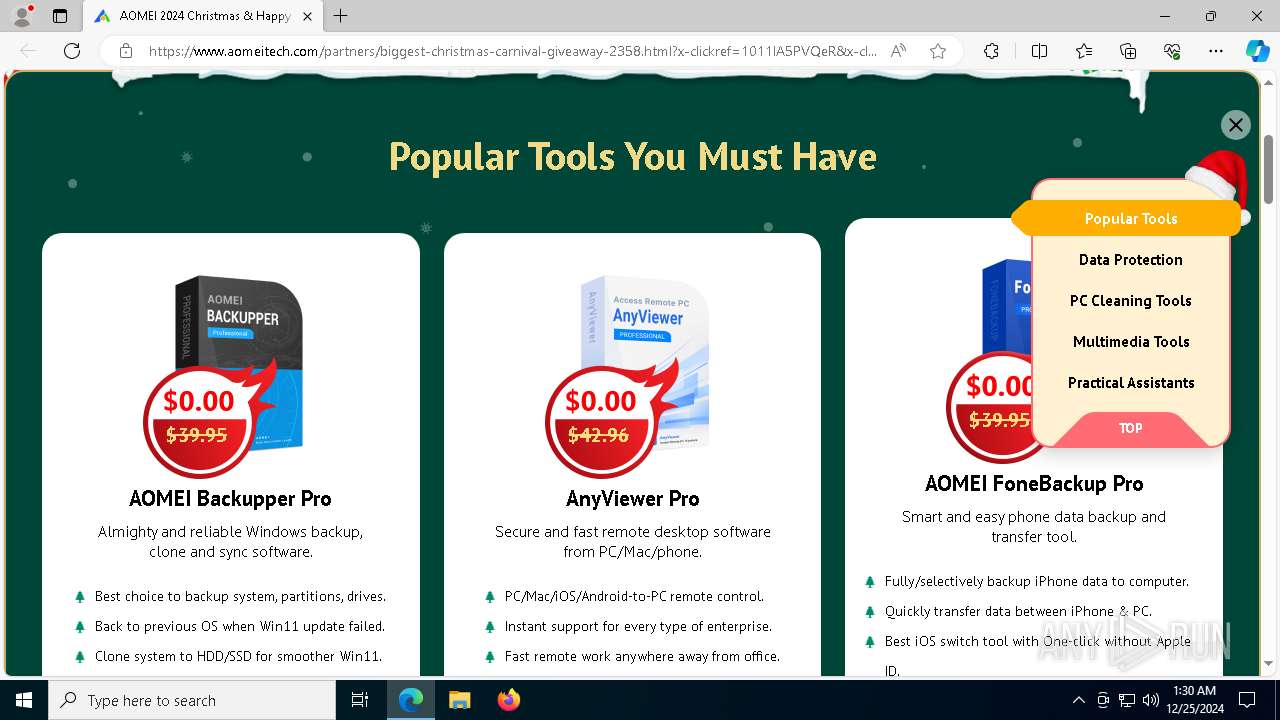Click the TOP button in side menu
The image size is (1280, 720).
tap(1131, 428)
